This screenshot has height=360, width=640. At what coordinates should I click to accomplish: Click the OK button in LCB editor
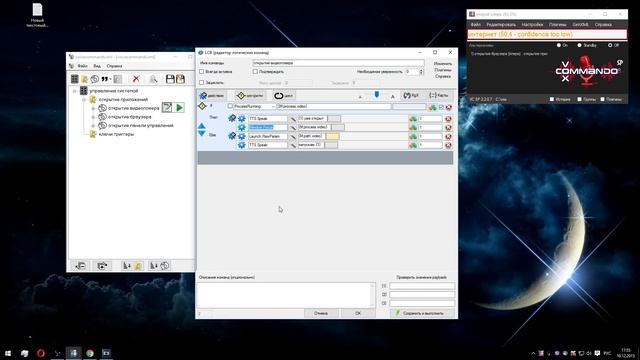pyautogui.click(x=358, y=313)
